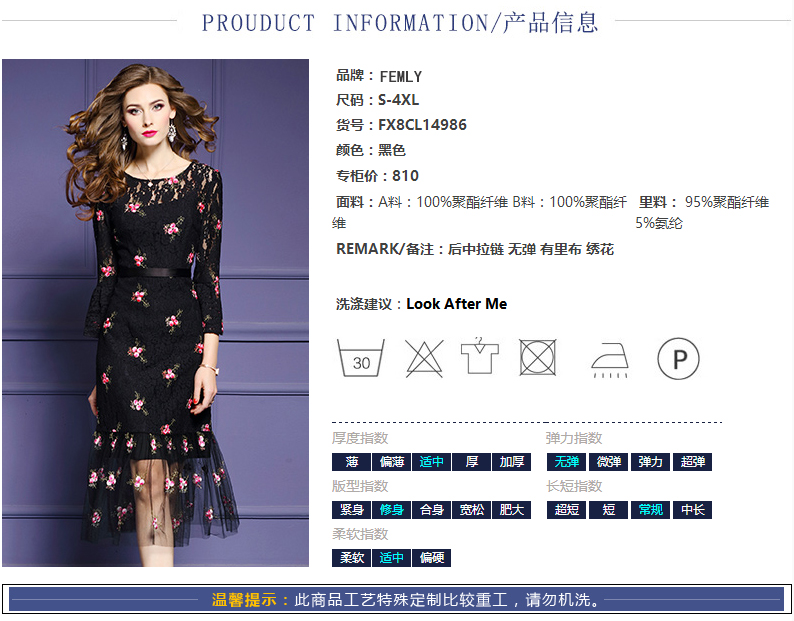Click the 柔软指数 heading
Viewport: 794px width, 621px height.
pos(360,534)
